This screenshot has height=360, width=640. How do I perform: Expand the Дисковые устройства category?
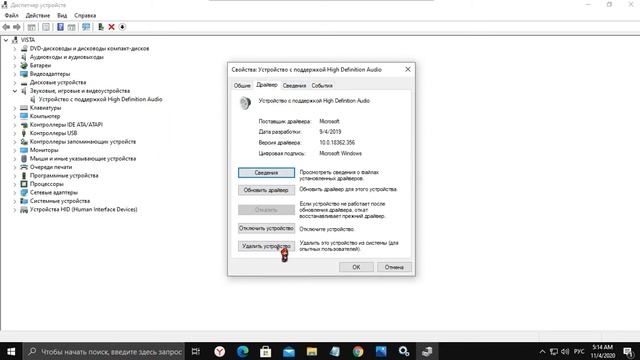[x=15, y=82]
